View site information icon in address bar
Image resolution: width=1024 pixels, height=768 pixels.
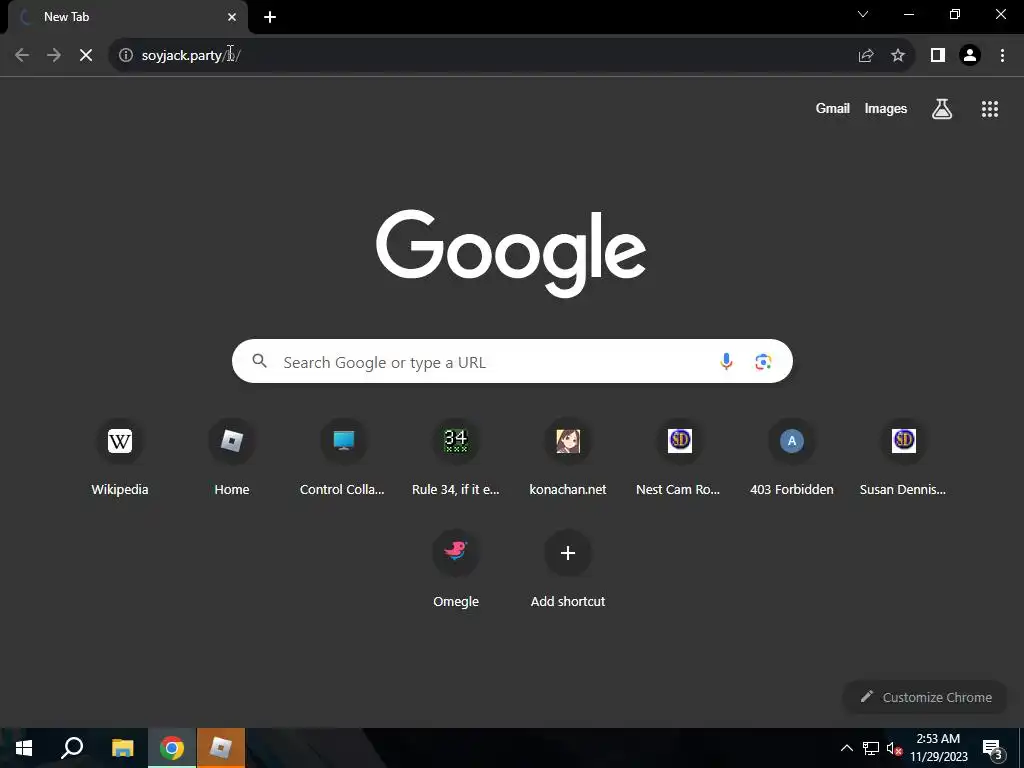pyautogui.click(x=126, y=56)
